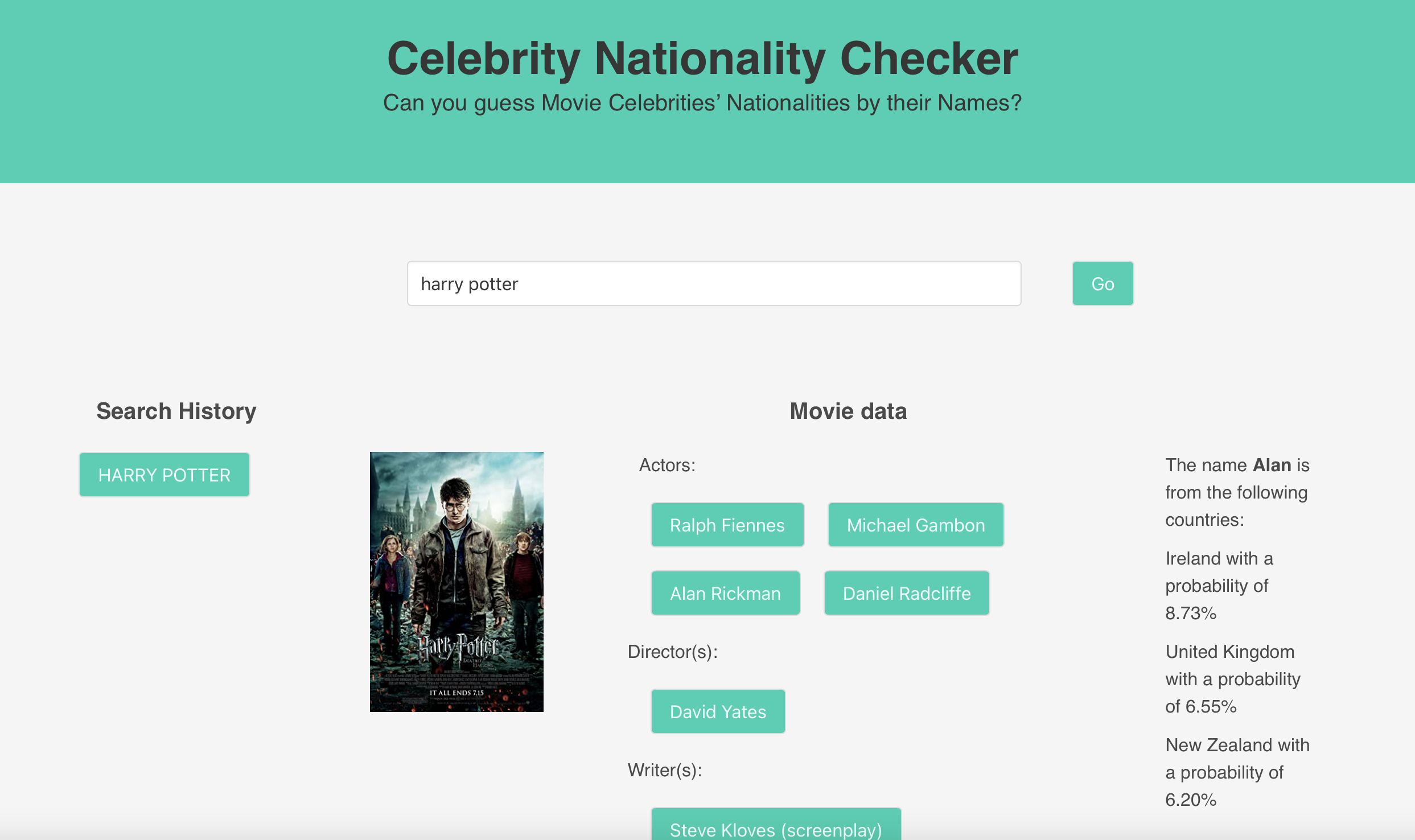This screenshot has height=840, width=1415.
Task: Choose director David Yates
Action: [x=718, y=711]
